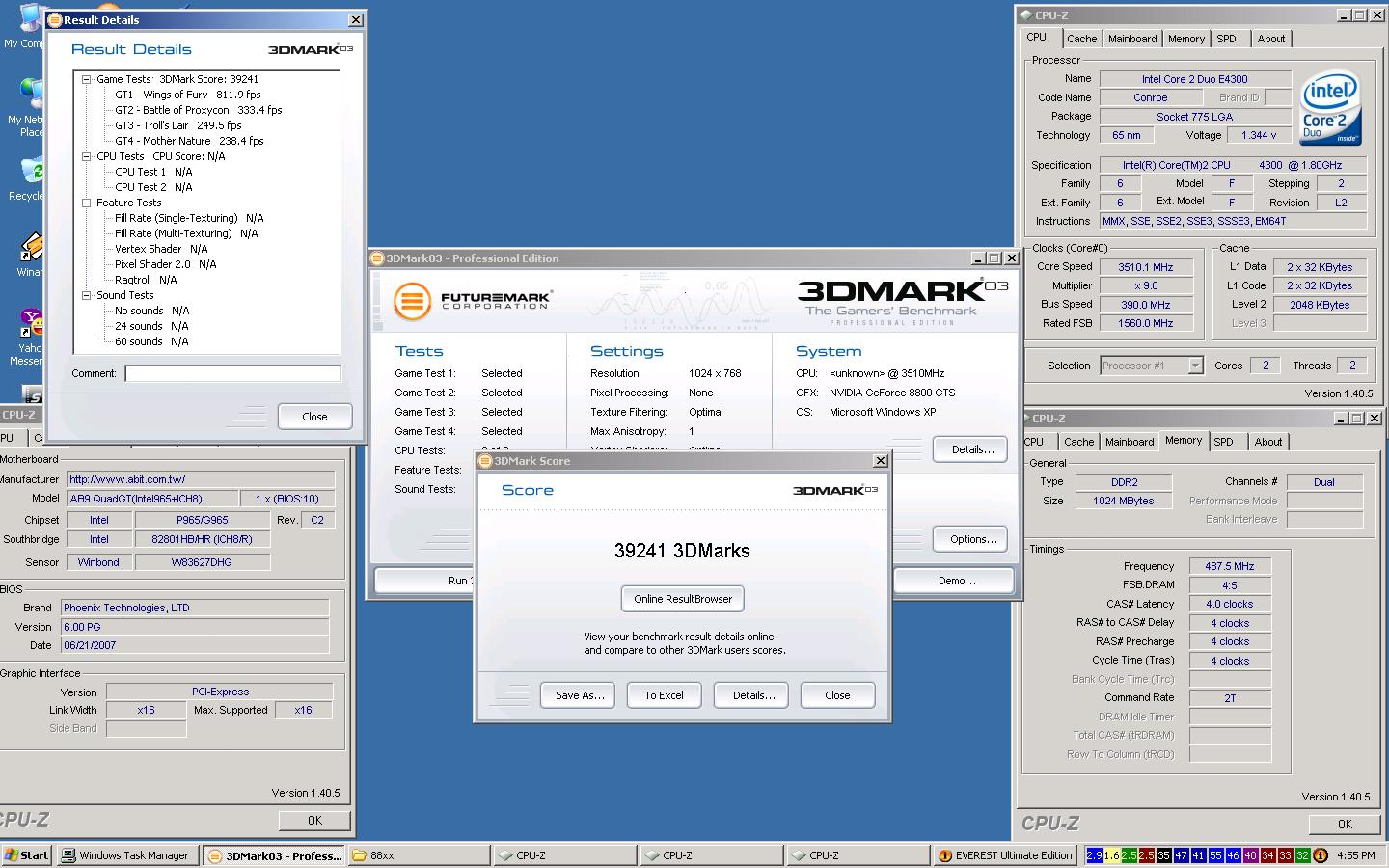The height and width of the screenshot is (868, 1389).
Task: Click the 39241 3DMarks score text
Action: click(x=682, y=551)
